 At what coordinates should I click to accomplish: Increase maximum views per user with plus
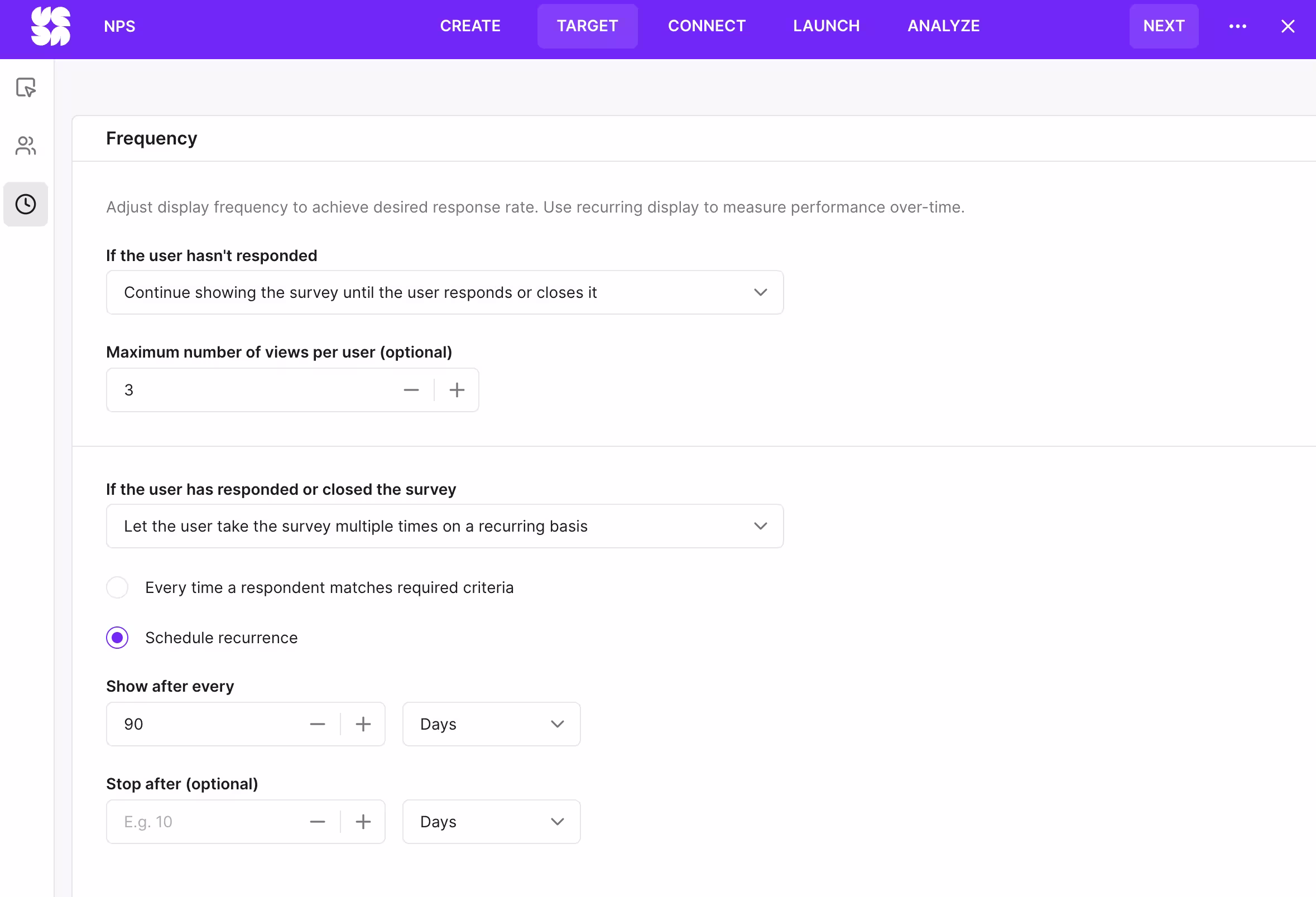pyautogui.click(x=457, y=390)
